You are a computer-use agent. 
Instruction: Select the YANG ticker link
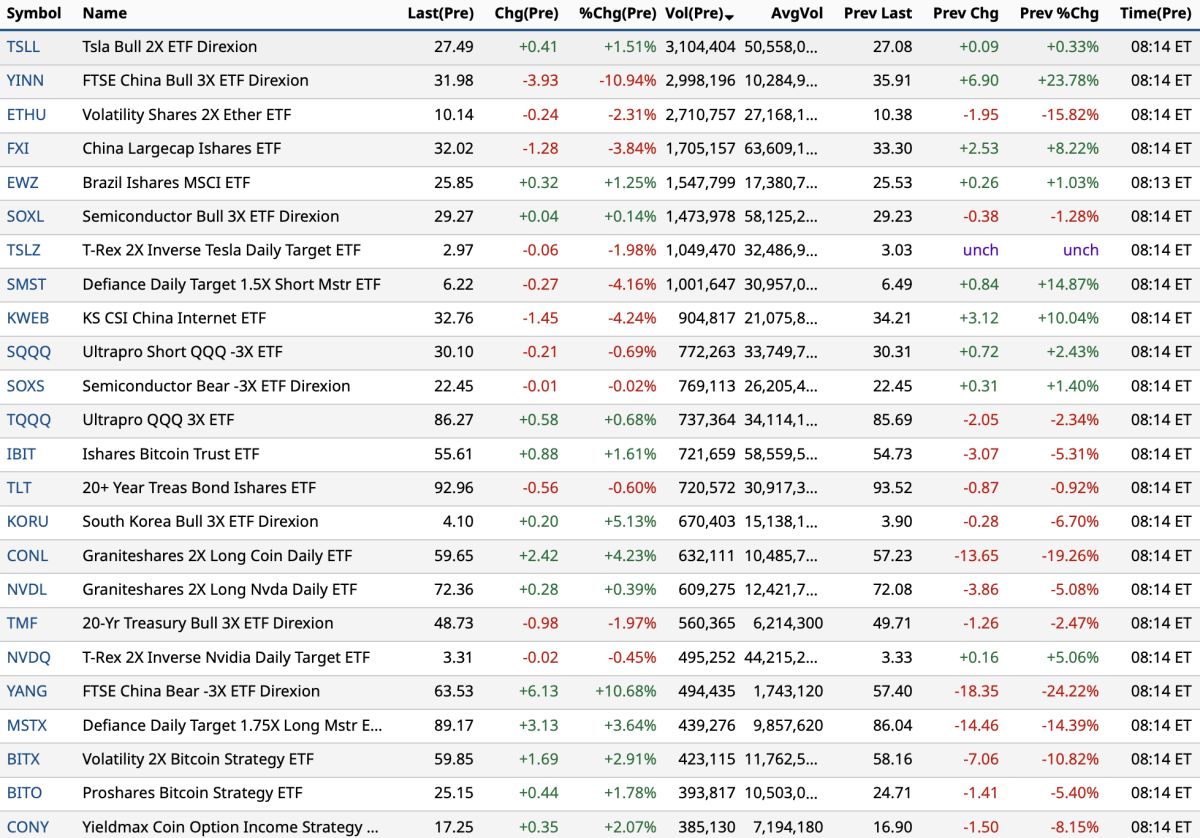coord(27,691)
